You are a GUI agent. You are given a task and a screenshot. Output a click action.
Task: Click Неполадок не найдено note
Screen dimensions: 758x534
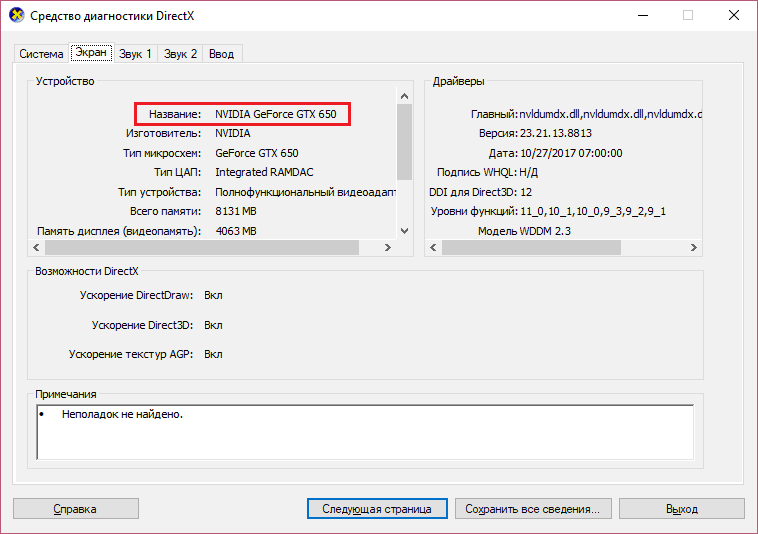click(122, 414)
